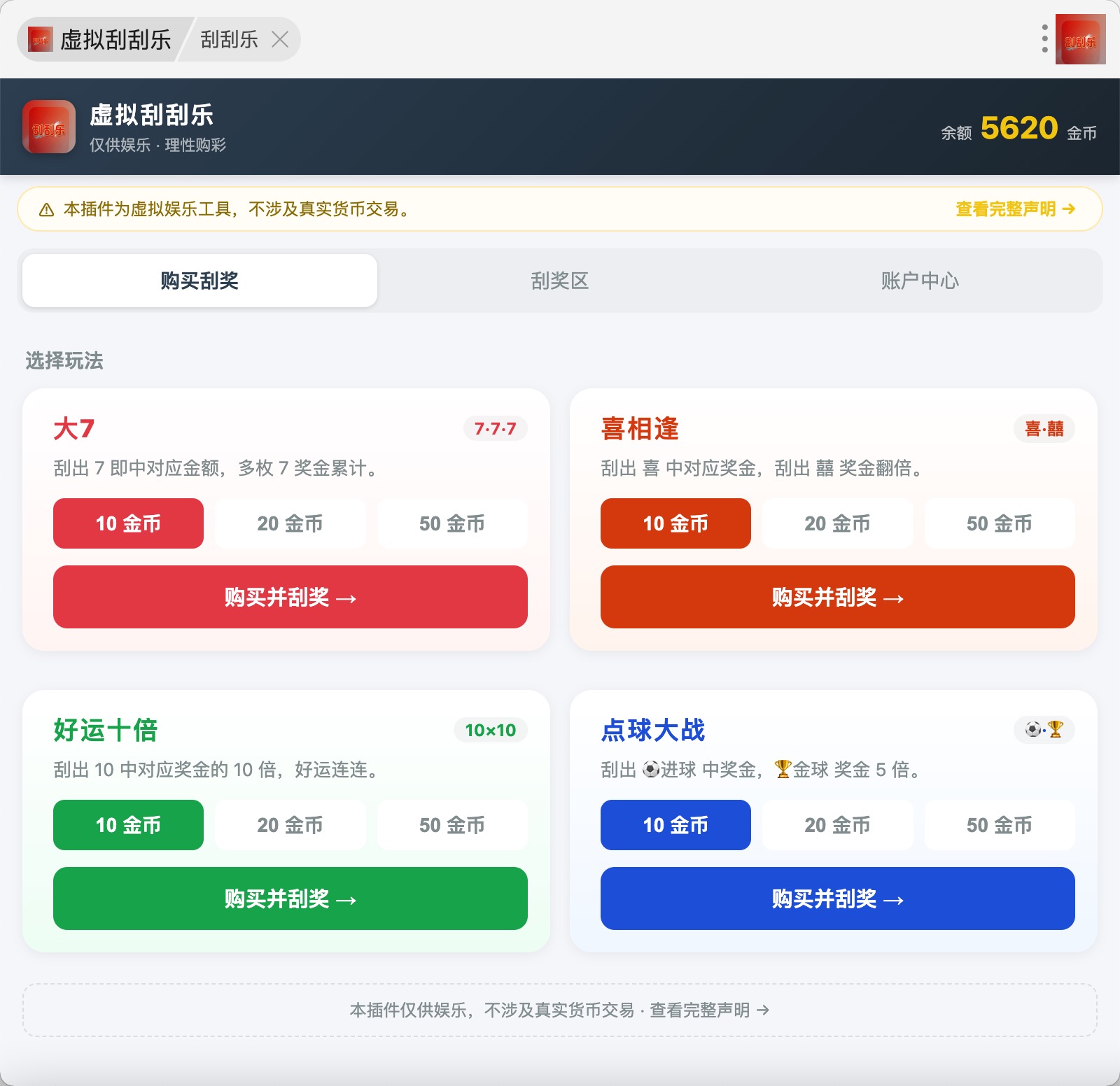
Task: Select 50 金币 price for 喜相逢
Action: coord(1000,523)
